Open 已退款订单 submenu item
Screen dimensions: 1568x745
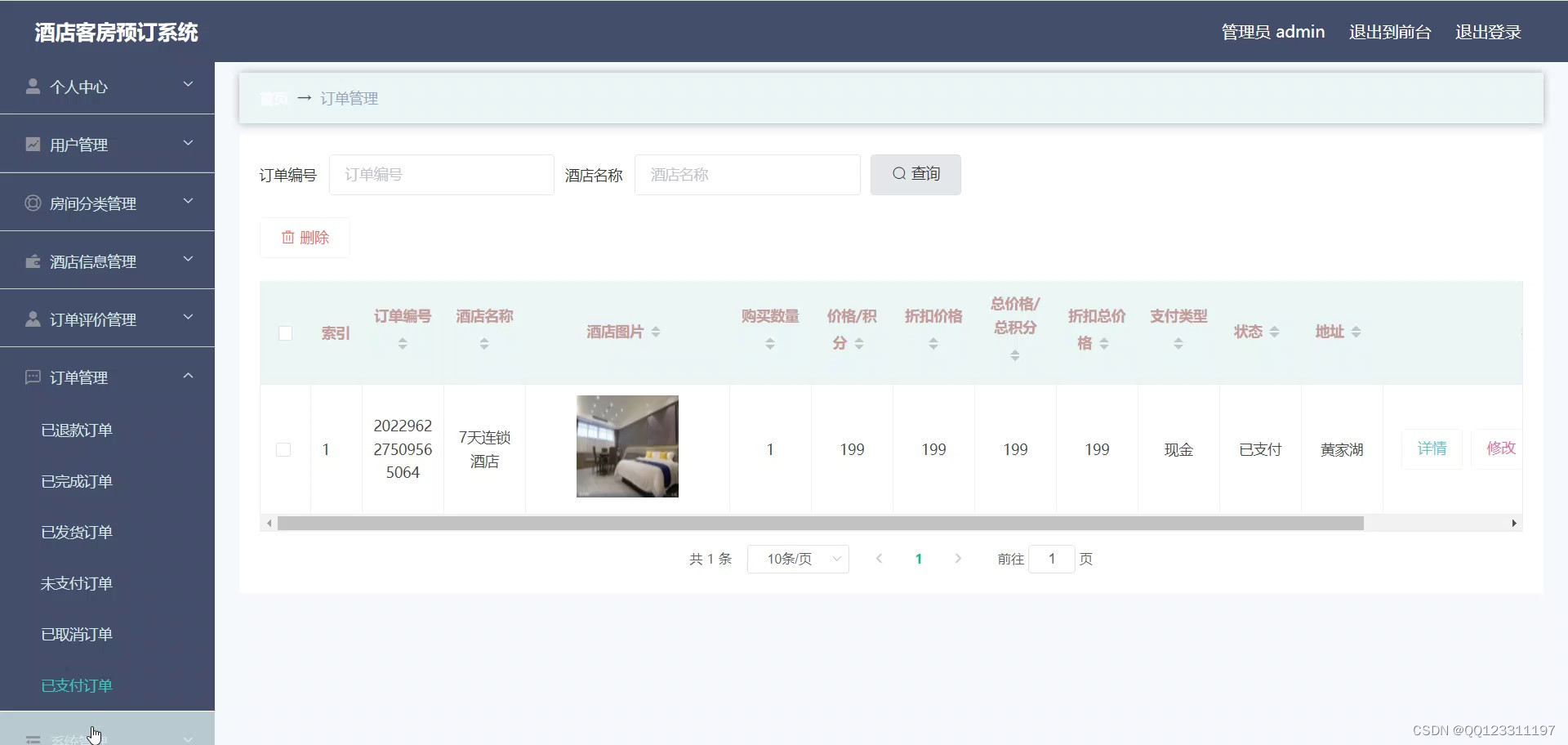[x=77, y=430]
